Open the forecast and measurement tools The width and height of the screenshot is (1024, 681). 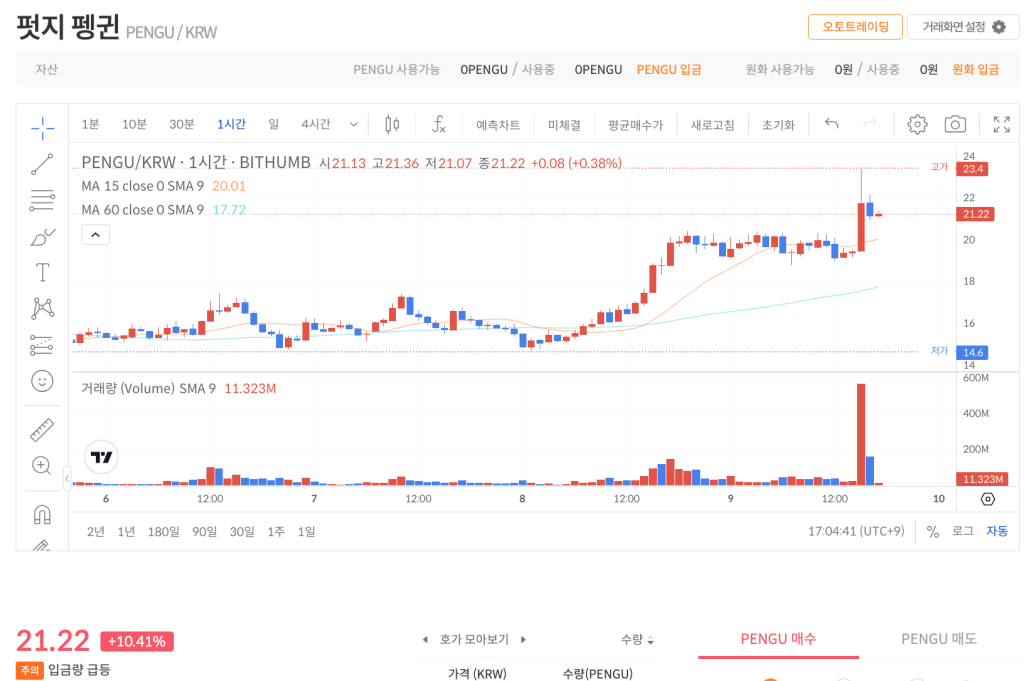pos(42,345)
